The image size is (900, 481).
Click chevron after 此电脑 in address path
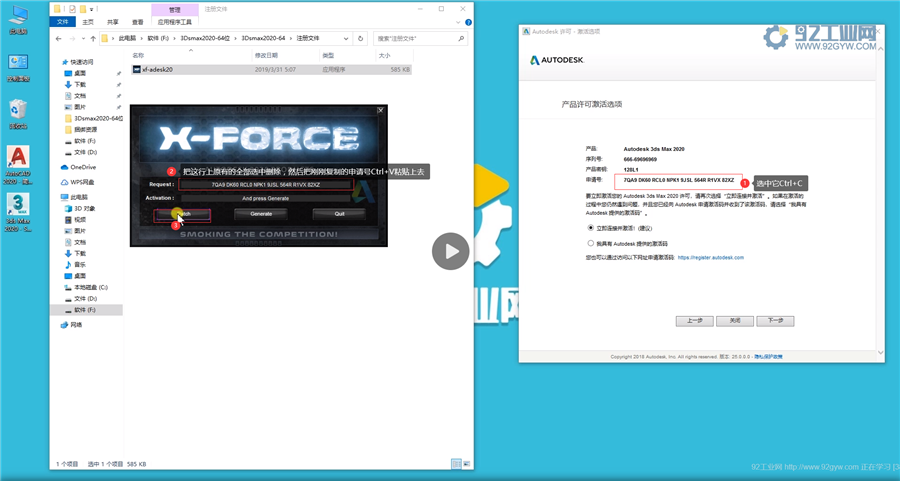pos(142,38)
